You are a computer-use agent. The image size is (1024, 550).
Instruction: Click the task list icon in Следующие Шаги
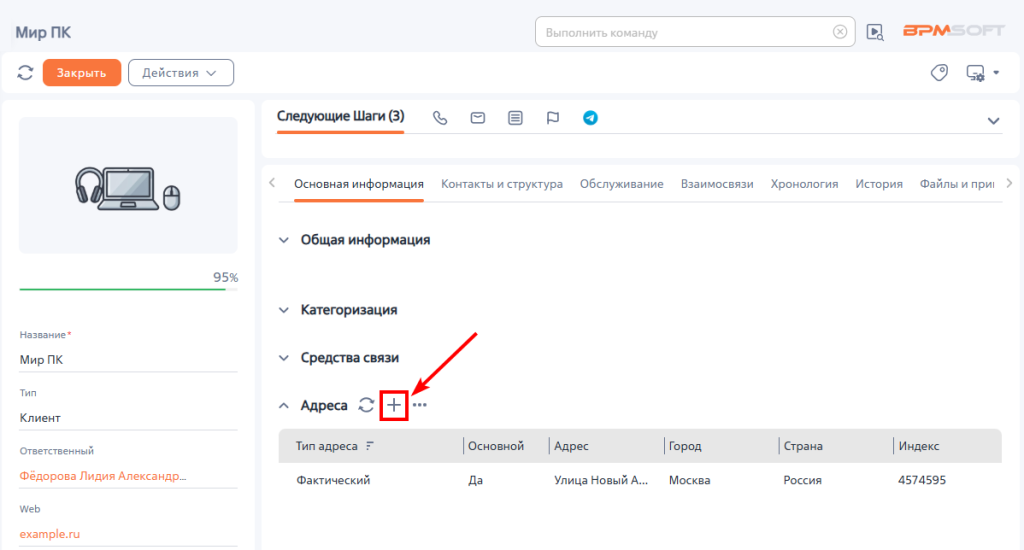click(515, 118)
